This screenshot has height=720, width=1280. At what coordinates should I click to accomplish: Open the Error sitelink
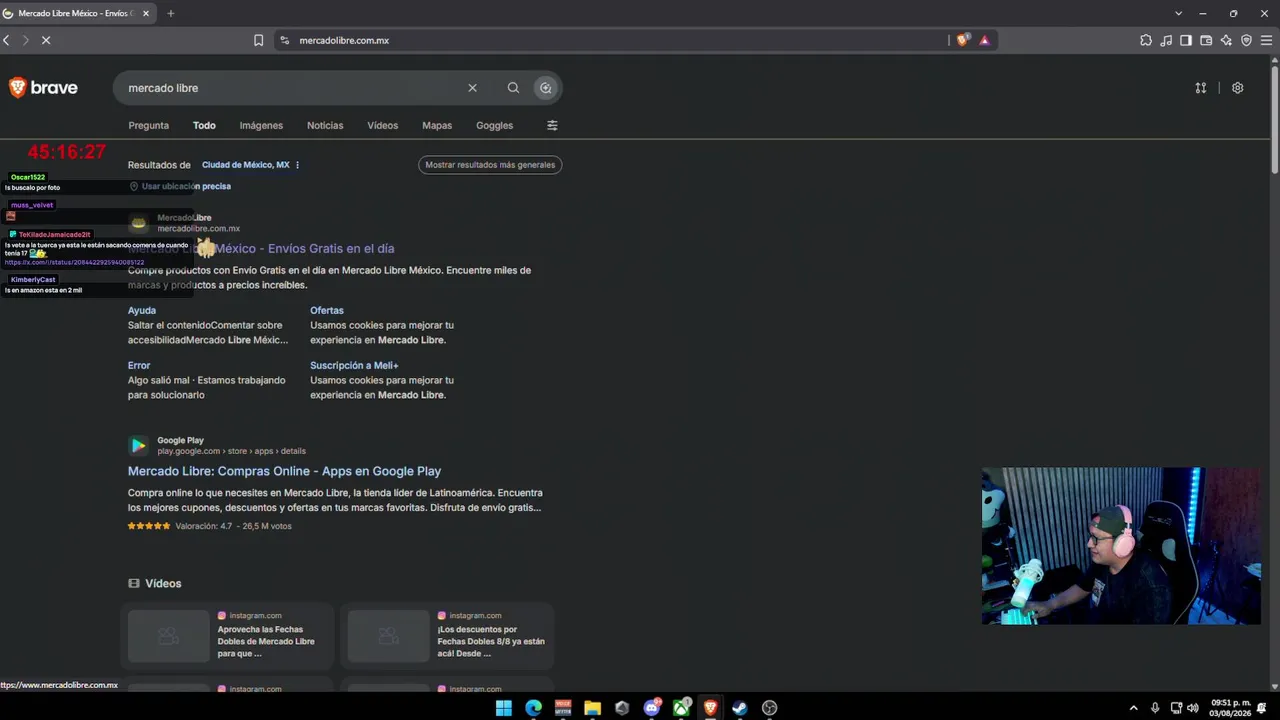[x=139, y=365]
